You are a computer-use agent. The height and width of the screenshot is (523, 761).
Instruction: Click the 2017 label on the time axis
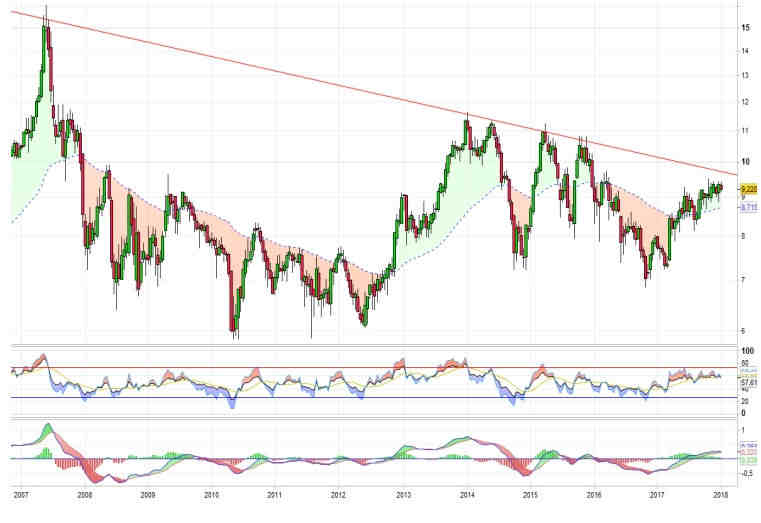tap(657, 495)
